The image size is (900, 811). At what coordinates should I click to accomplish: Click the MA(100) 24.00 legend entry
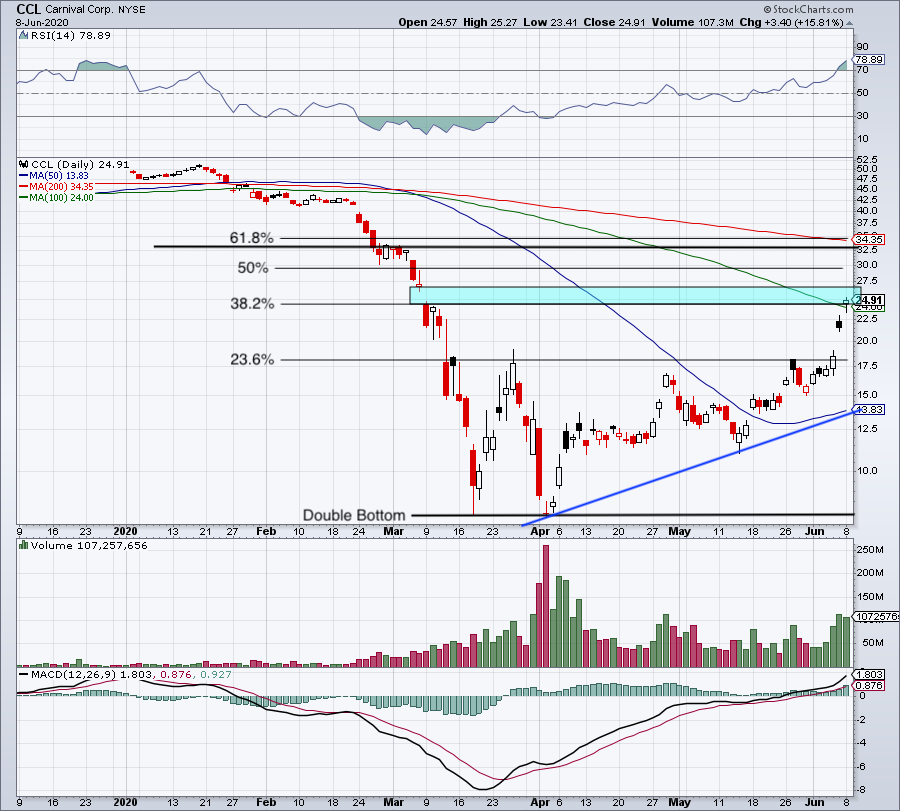point(56,197)
